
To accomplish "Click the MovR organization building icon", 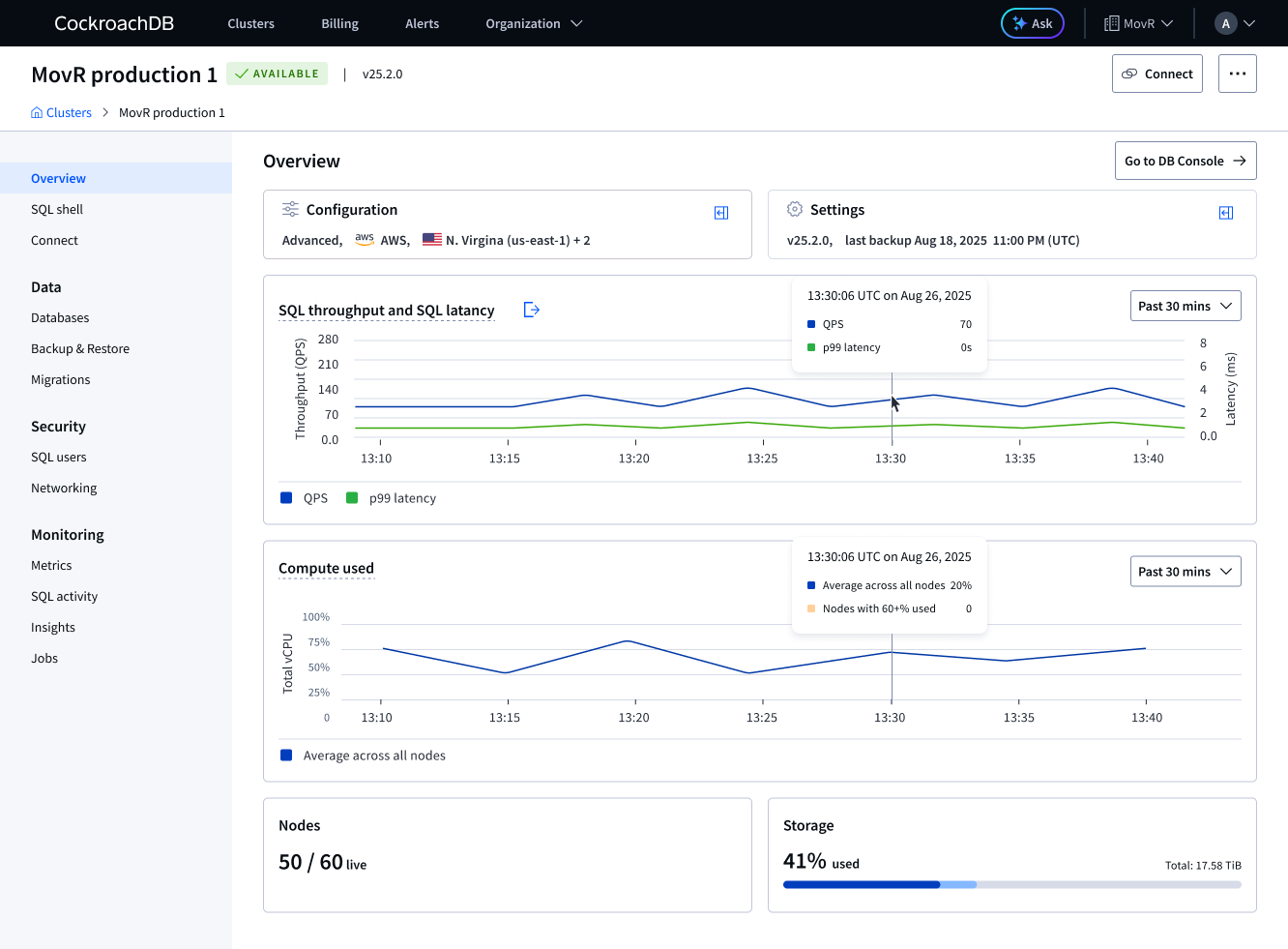I will tap(1112, 23).
